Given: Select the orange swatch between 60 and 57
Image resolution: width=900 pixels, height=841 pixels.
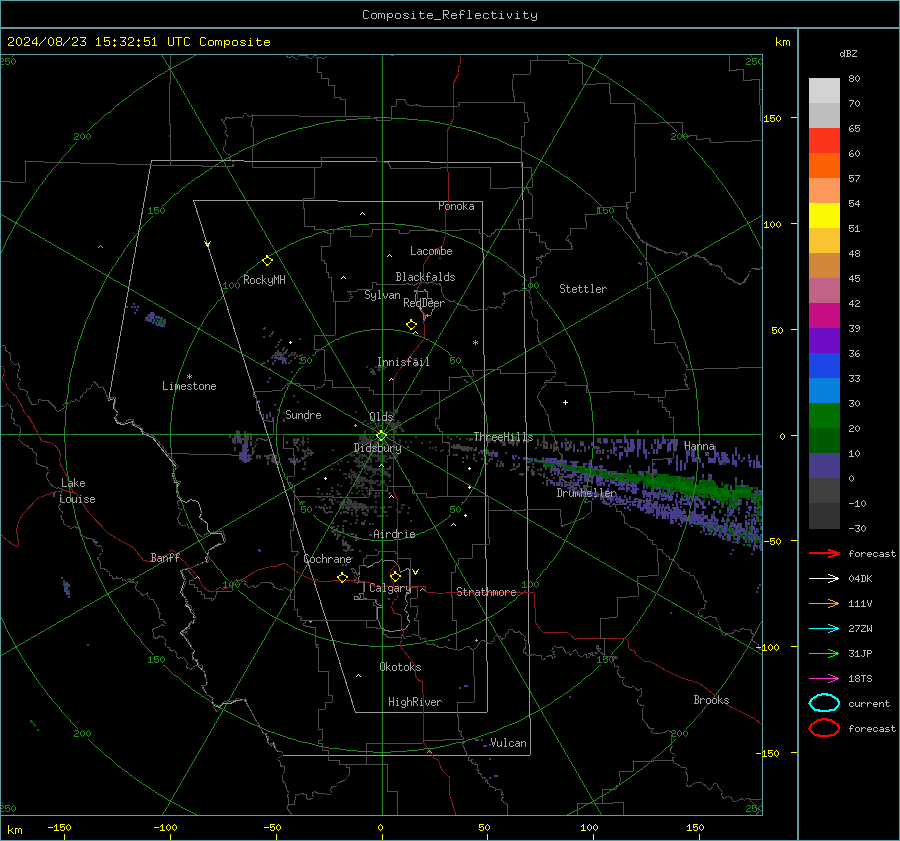Looking at the screenshot, I should point(824,166).
